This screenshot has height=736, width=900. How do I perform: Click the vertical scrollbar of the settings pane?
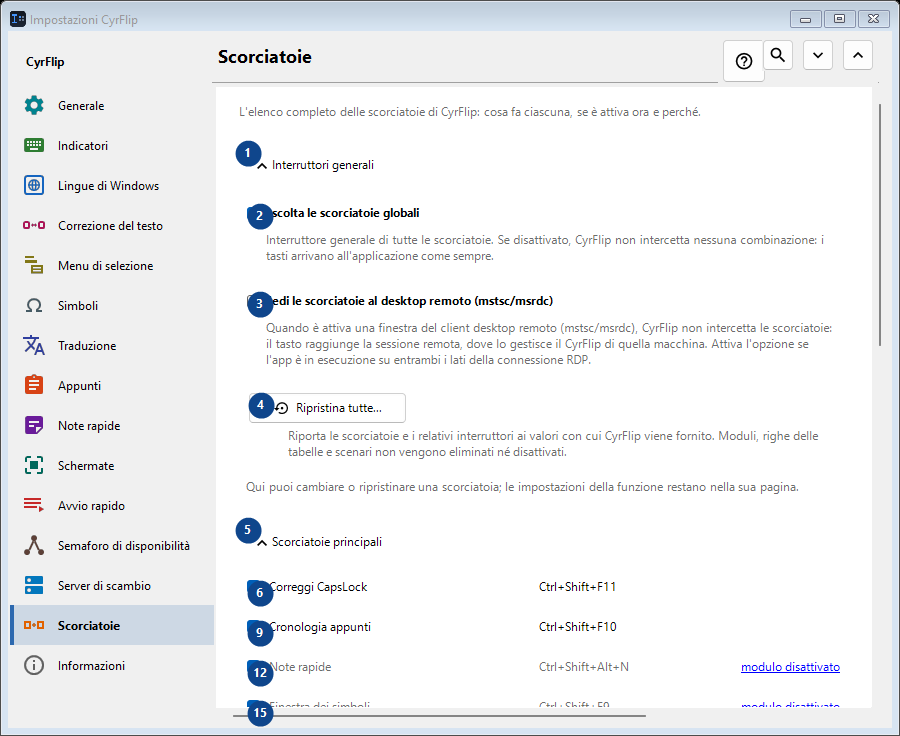880,225
